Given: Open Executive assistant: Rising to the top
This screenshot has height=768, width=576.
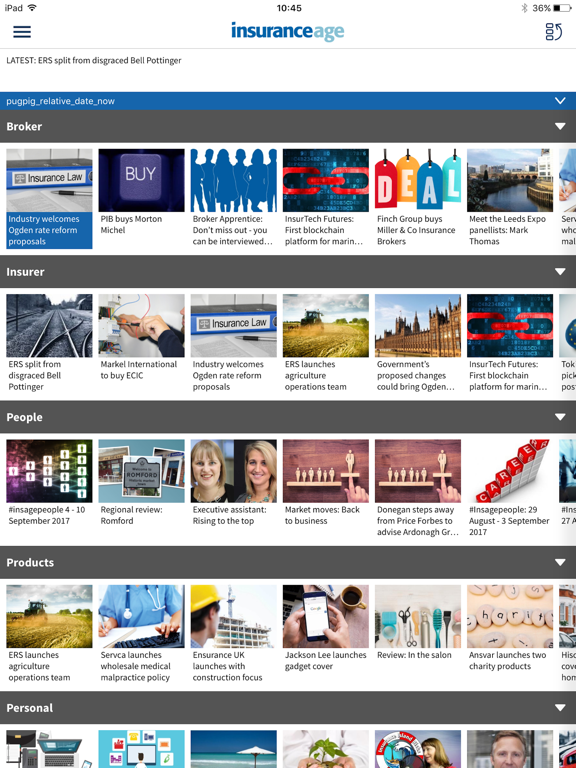Looking at the screenshot, I should point(234,489).
